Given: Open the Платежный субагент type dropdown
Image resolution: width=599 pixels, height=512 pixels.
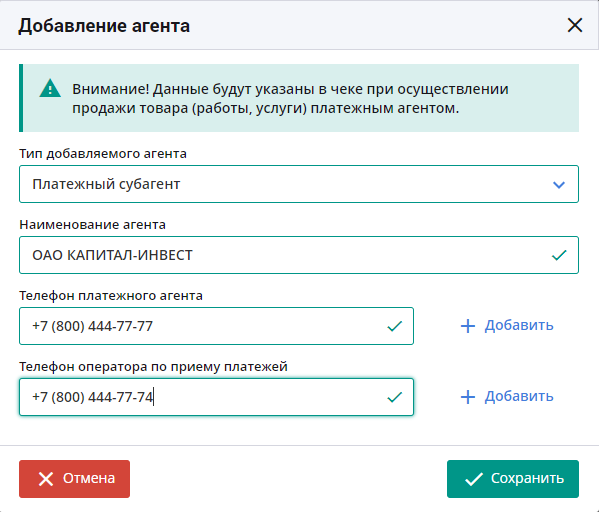Looking at the screenshot, I should click(299, 184).
